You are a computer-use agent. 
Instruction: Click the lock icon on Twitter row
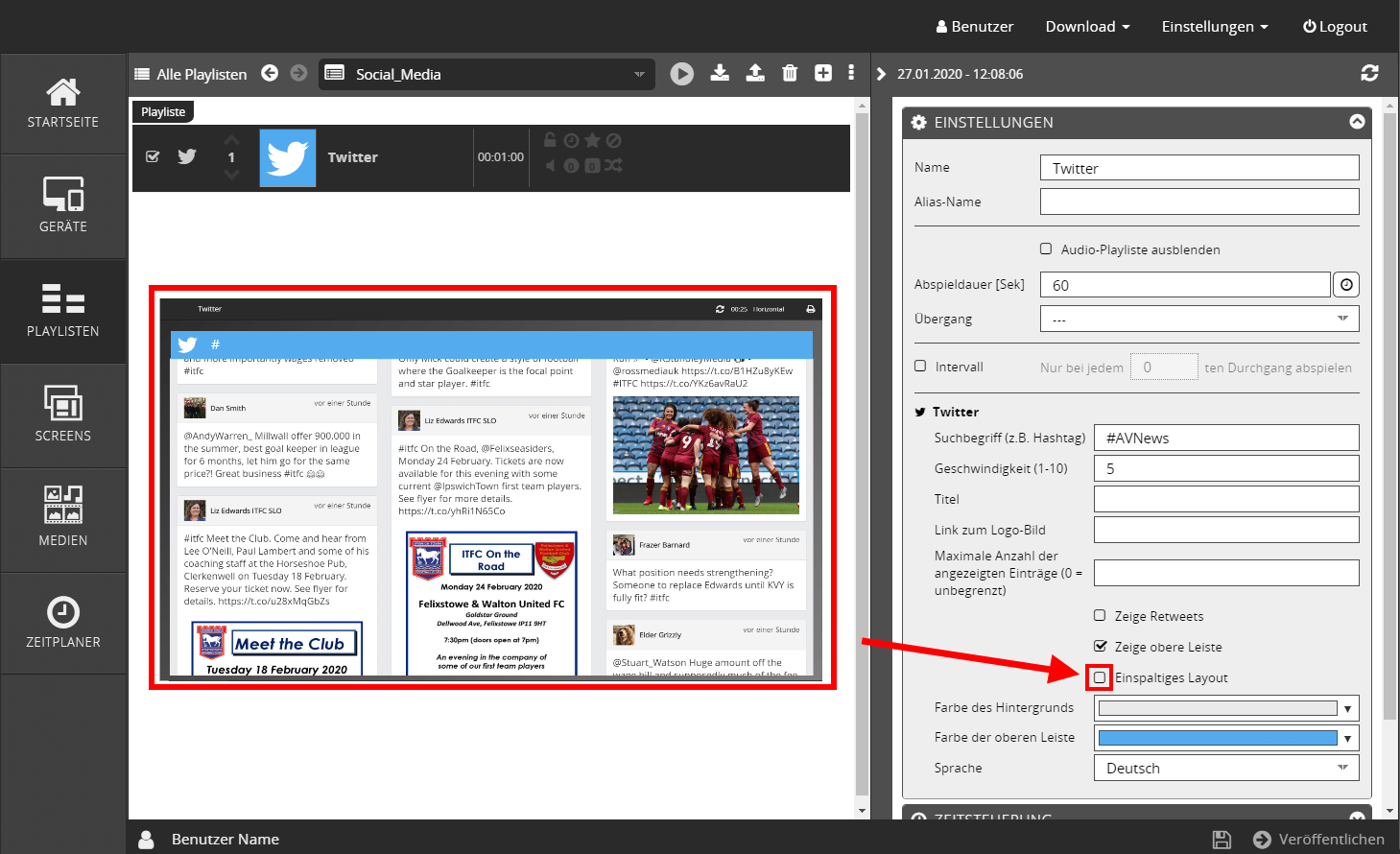[550, 140]
